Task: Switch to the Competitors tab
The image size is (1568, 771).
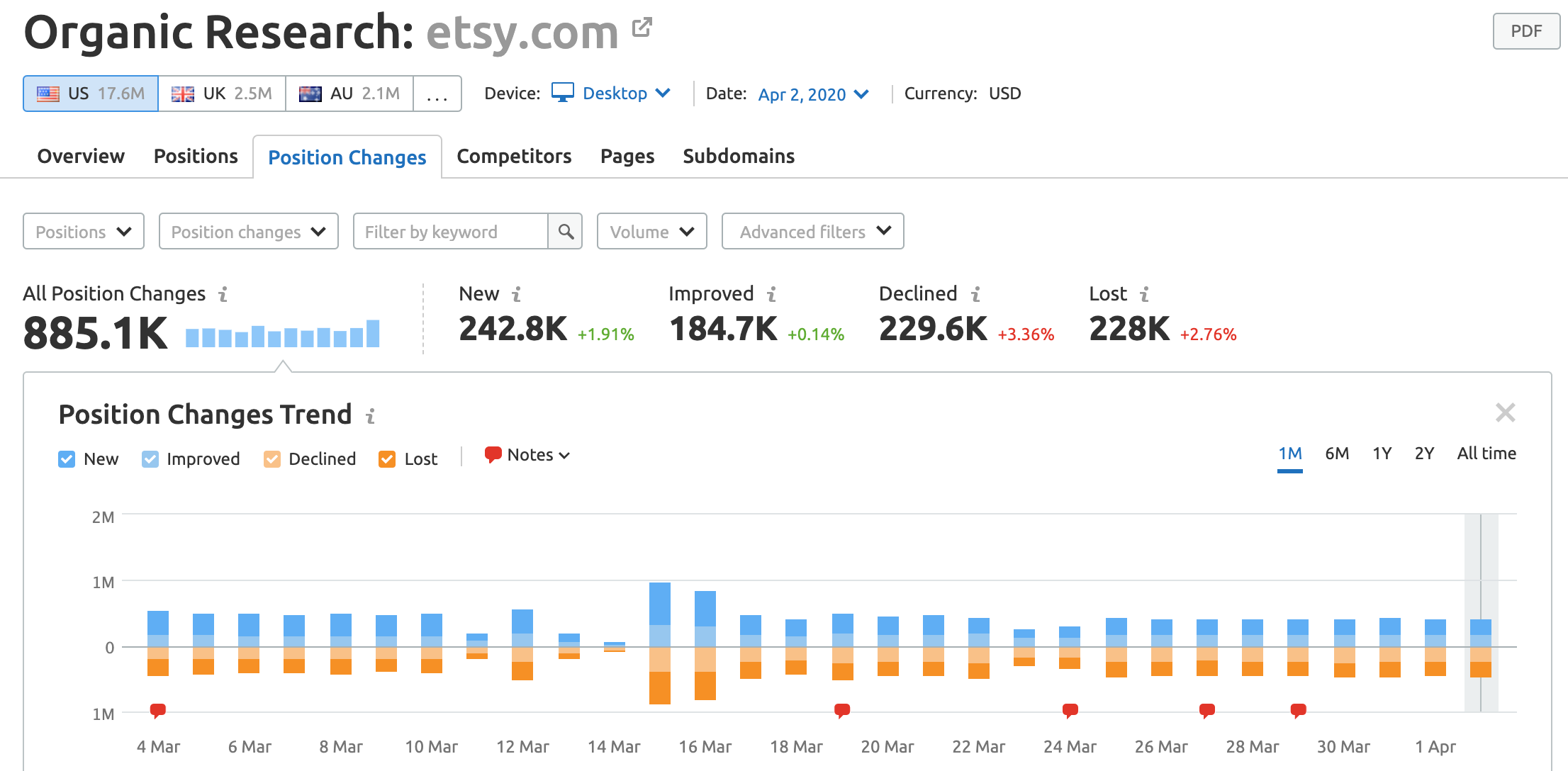Action: point(514,156)
